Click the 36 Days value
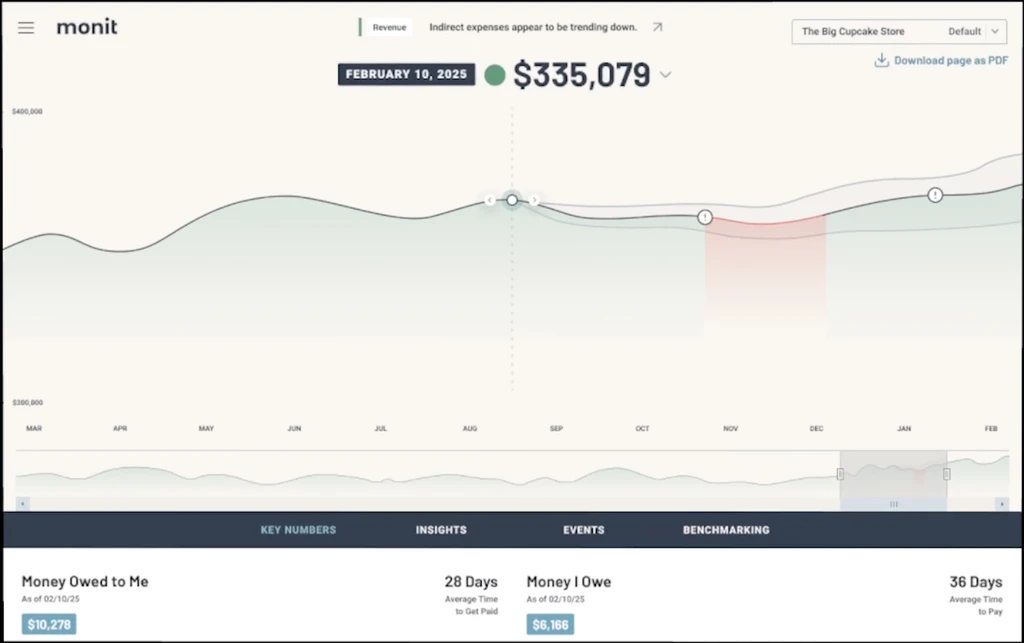 click(976, 582)
